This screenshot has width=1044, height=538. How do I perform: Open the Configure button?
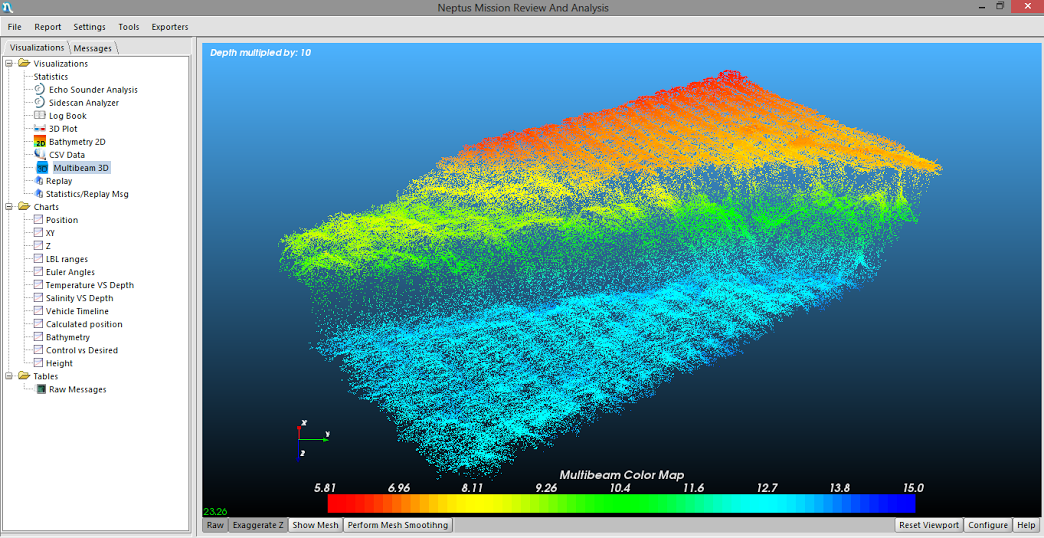coord(988,525)
